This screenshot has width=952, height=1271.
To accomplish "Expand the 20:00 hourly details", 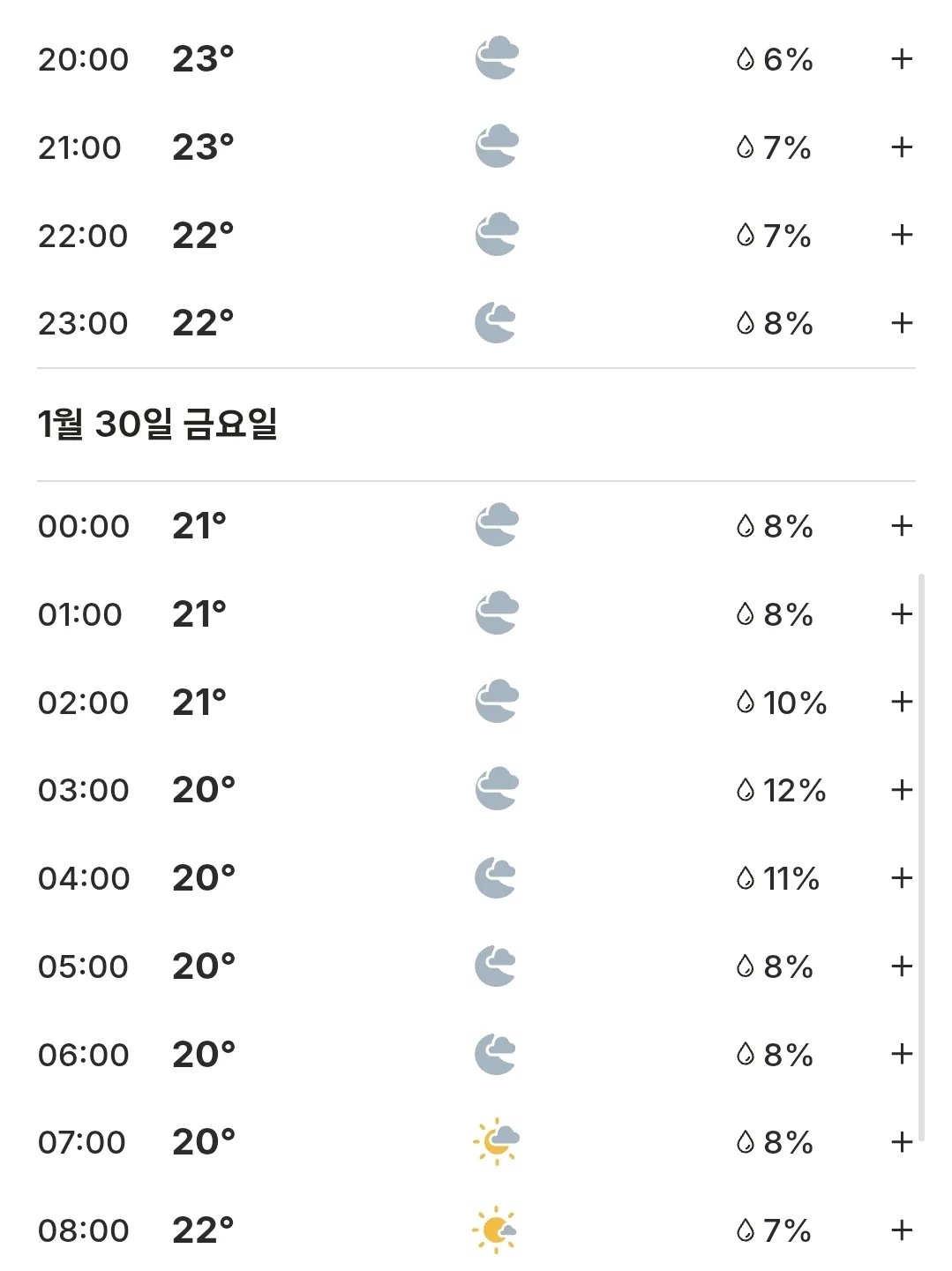I will (x=901, y=59).
